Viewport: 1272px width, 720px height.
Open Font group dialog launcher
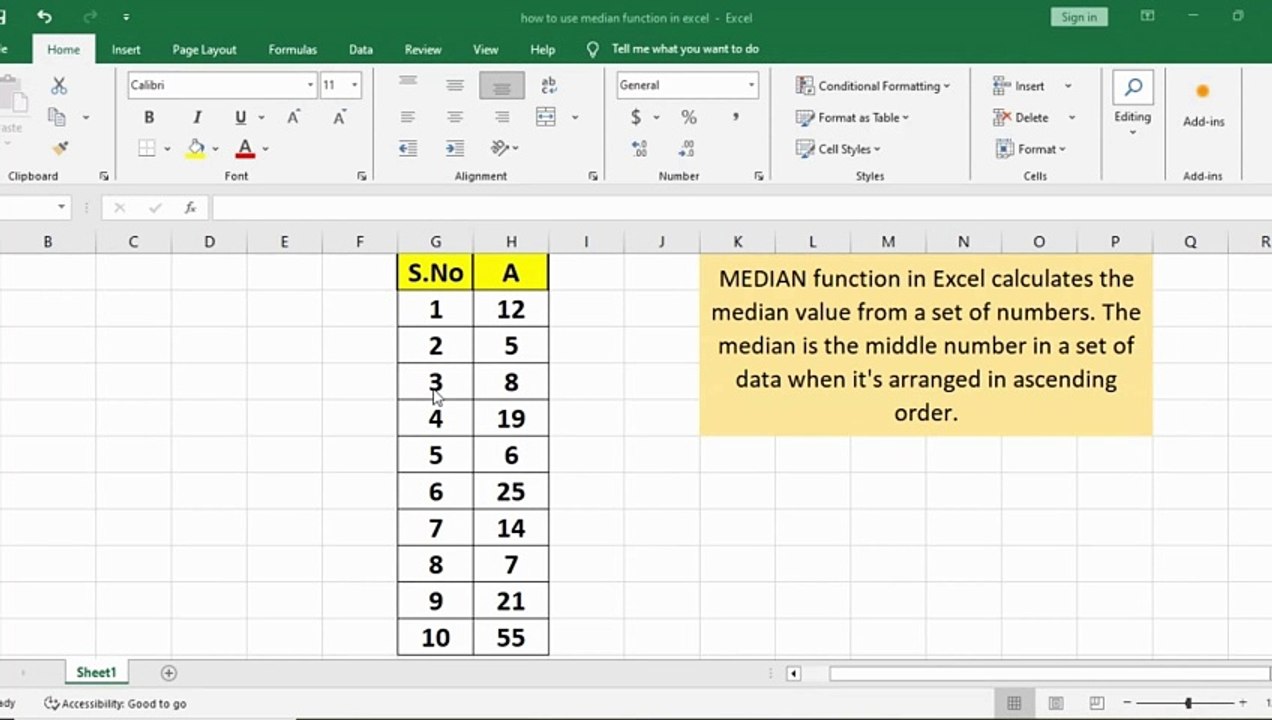tap(361, 176)
